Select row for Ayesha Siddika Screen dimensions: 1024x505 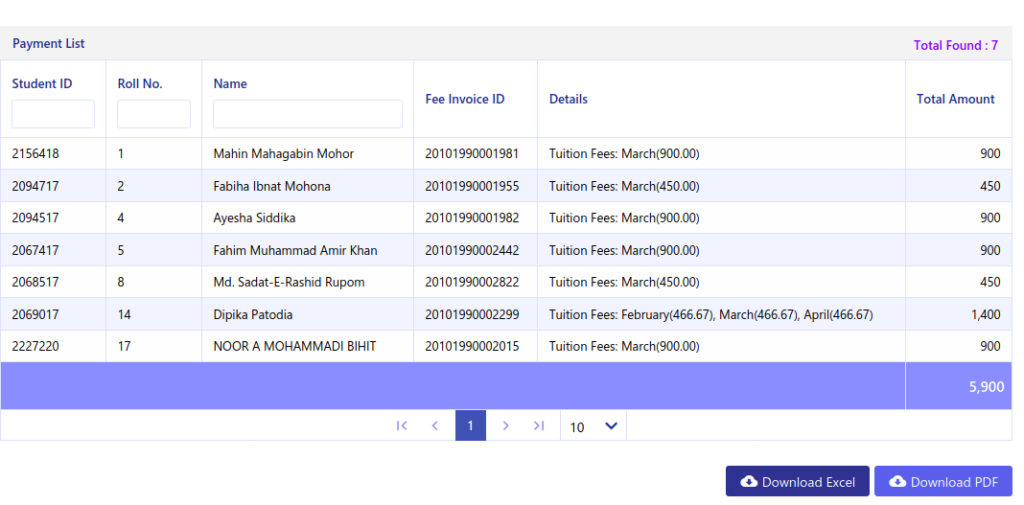506,218
